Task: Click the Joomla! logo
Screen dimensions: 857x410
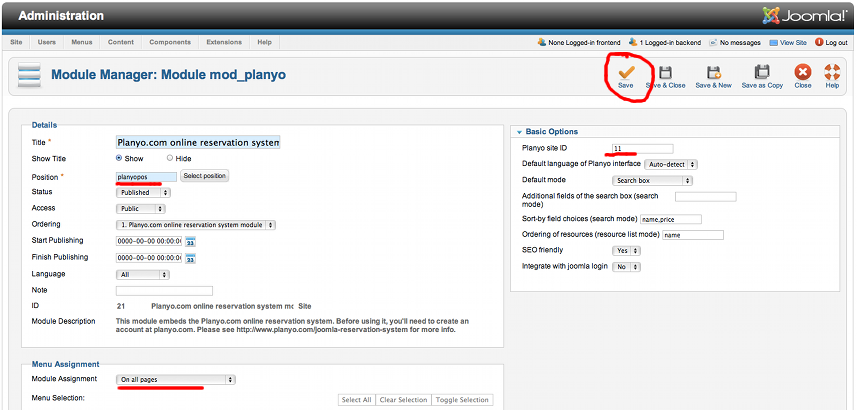Action: click(x=805, y=16)
